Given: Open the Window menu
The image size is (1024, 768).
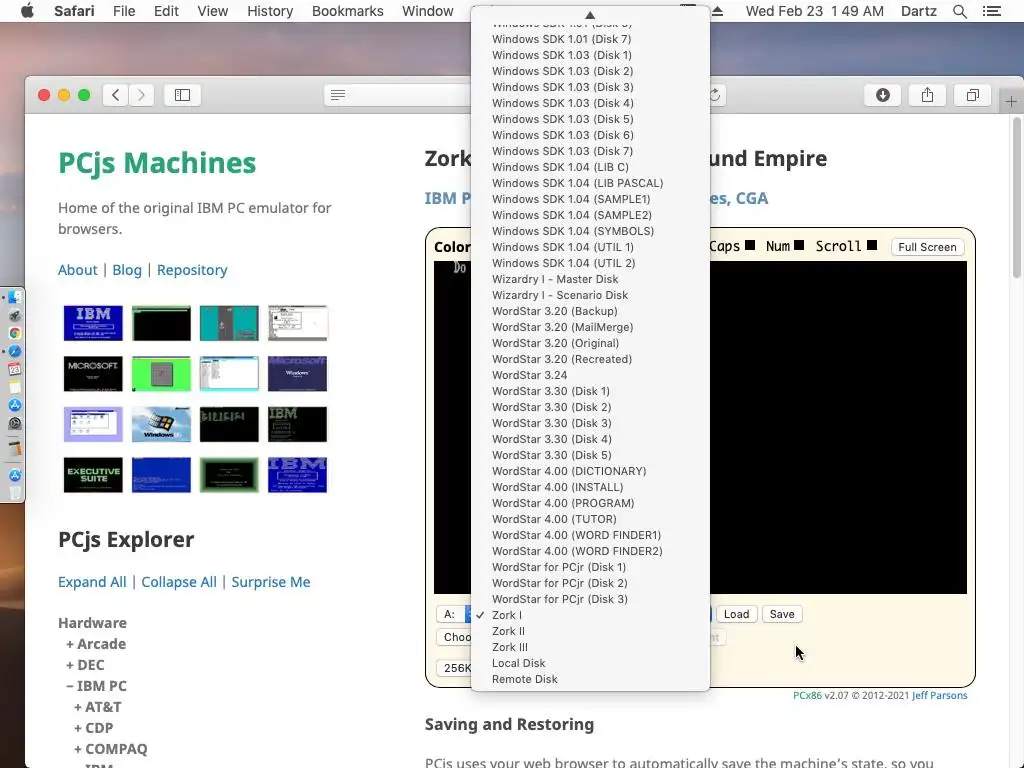Looking at the screenshot, I should pos(427,11).
